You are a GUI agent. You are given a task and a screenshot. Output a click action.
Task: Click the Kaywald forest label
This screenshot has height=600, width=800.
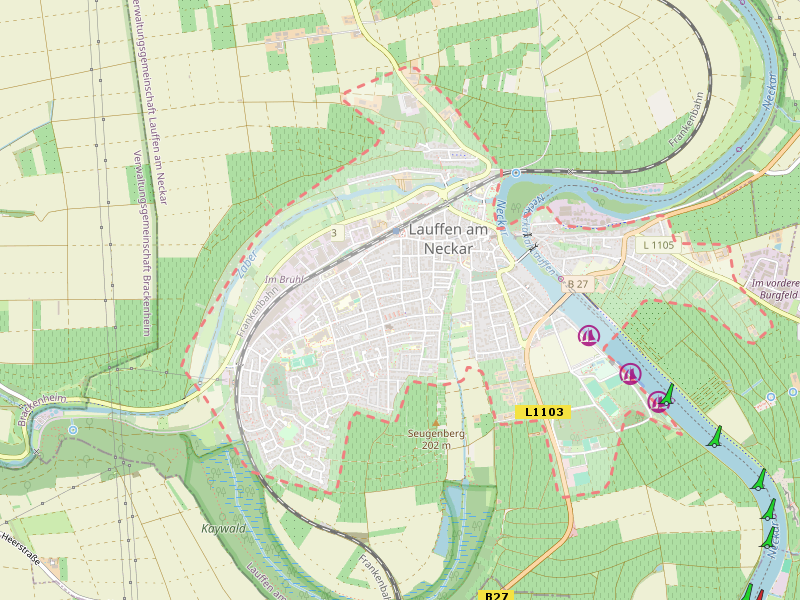[x=223, y=528]
